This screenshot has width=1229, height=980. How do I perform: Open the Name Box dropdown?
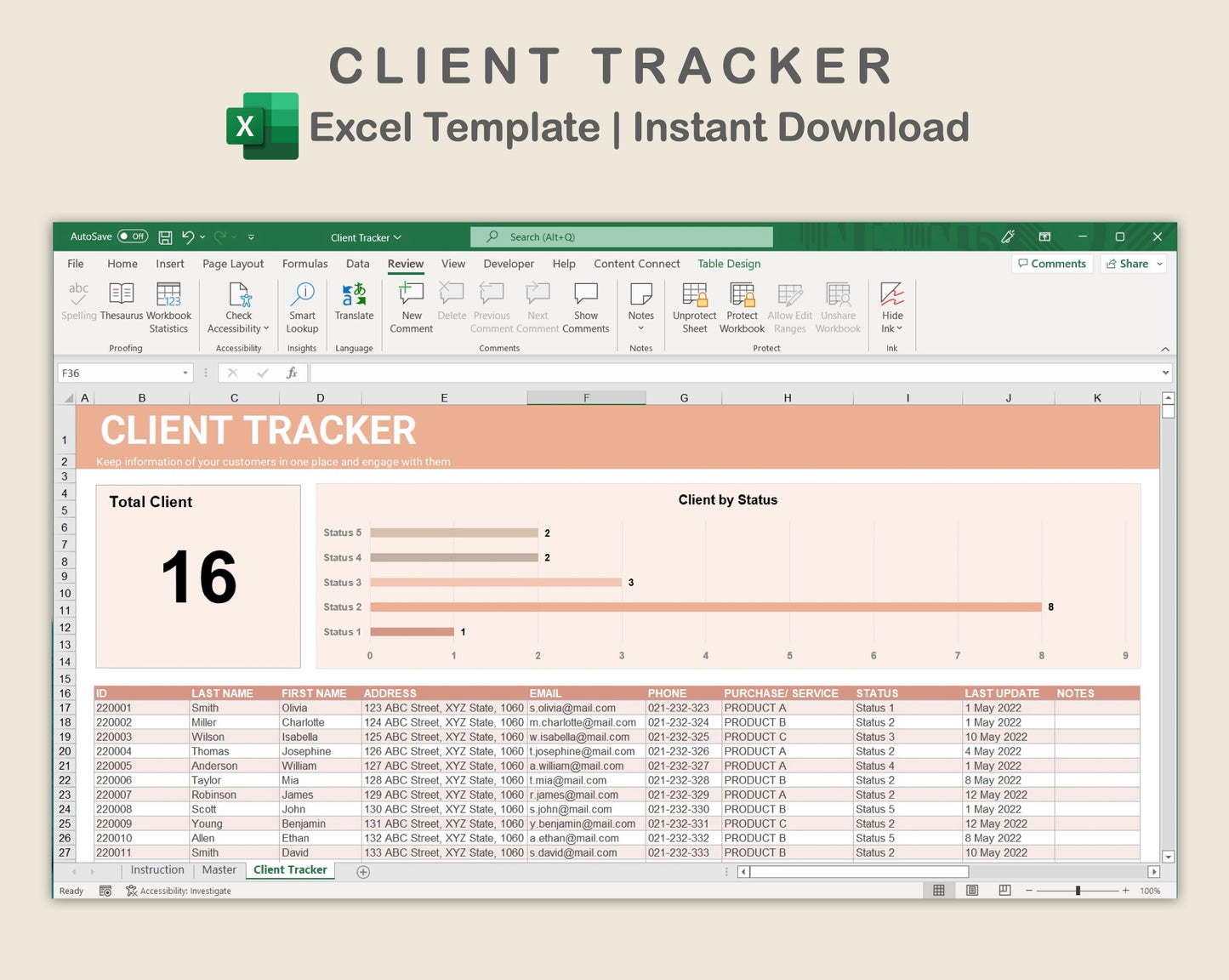pos(186,373)
